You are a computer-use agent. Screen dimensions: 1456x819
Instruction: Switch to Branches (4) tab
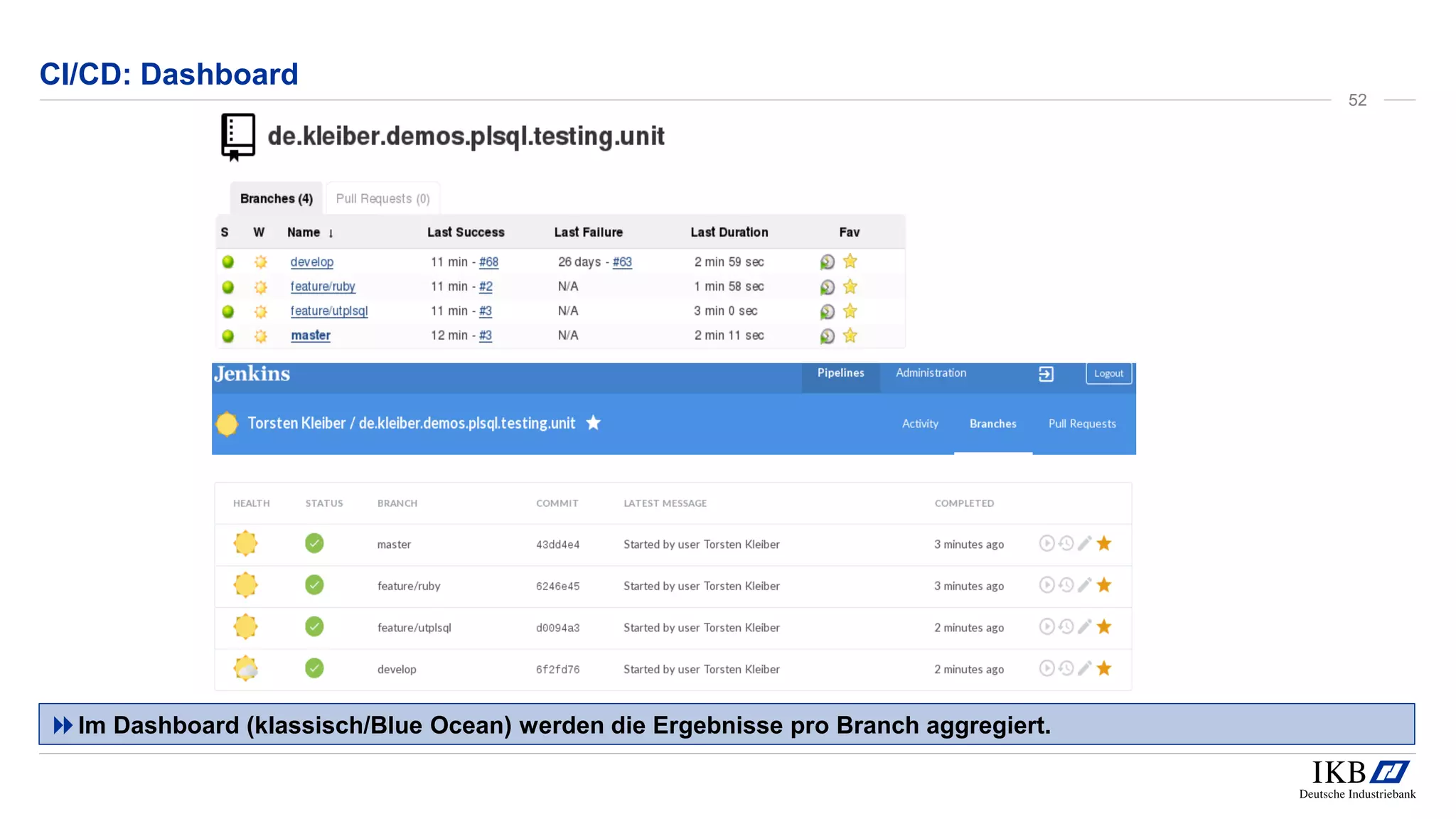277,198
